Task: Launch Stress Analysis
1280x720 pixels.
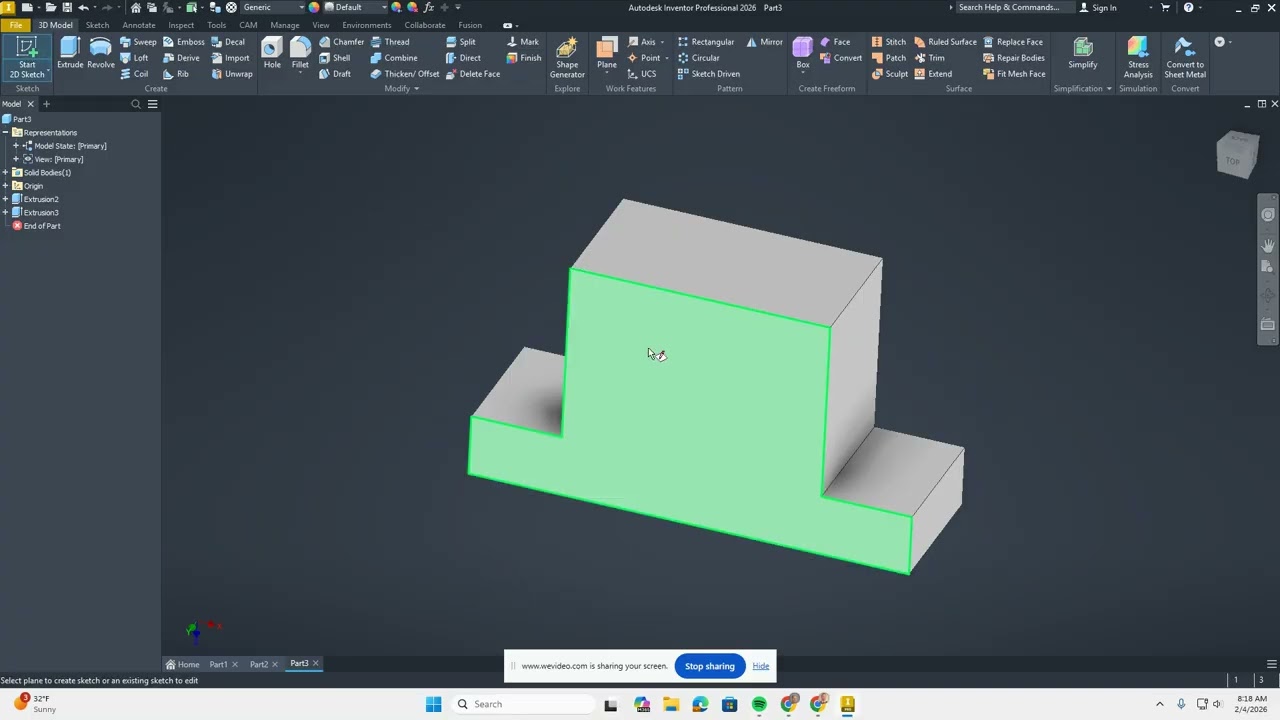Action: coord(1138,58)
